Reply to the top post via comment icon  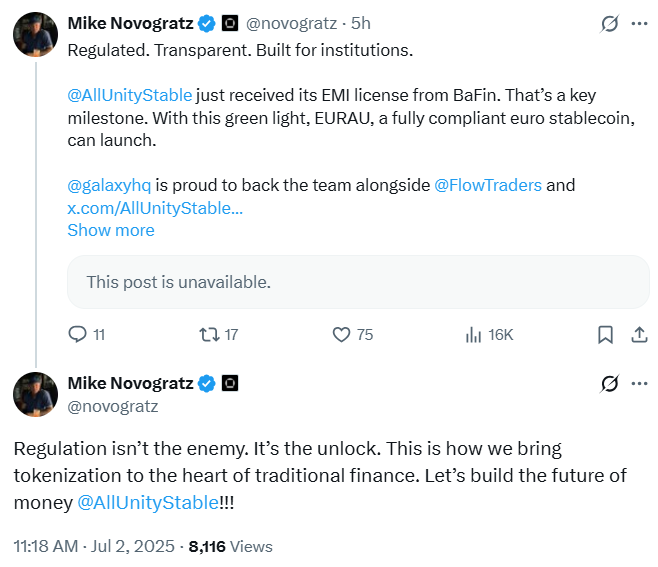(x=77, y=334)
